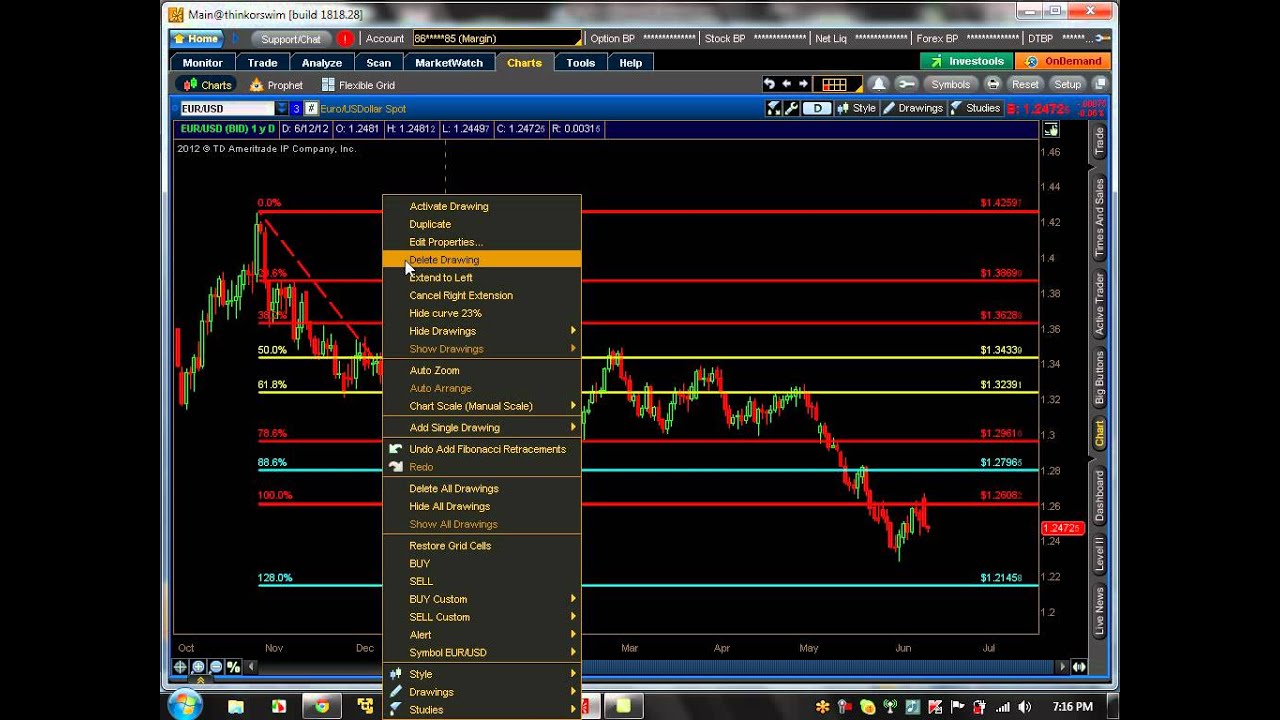The height and width of the screenshot is (720, 1280).
Task: Open the Help tab
Action: point(630,62)
